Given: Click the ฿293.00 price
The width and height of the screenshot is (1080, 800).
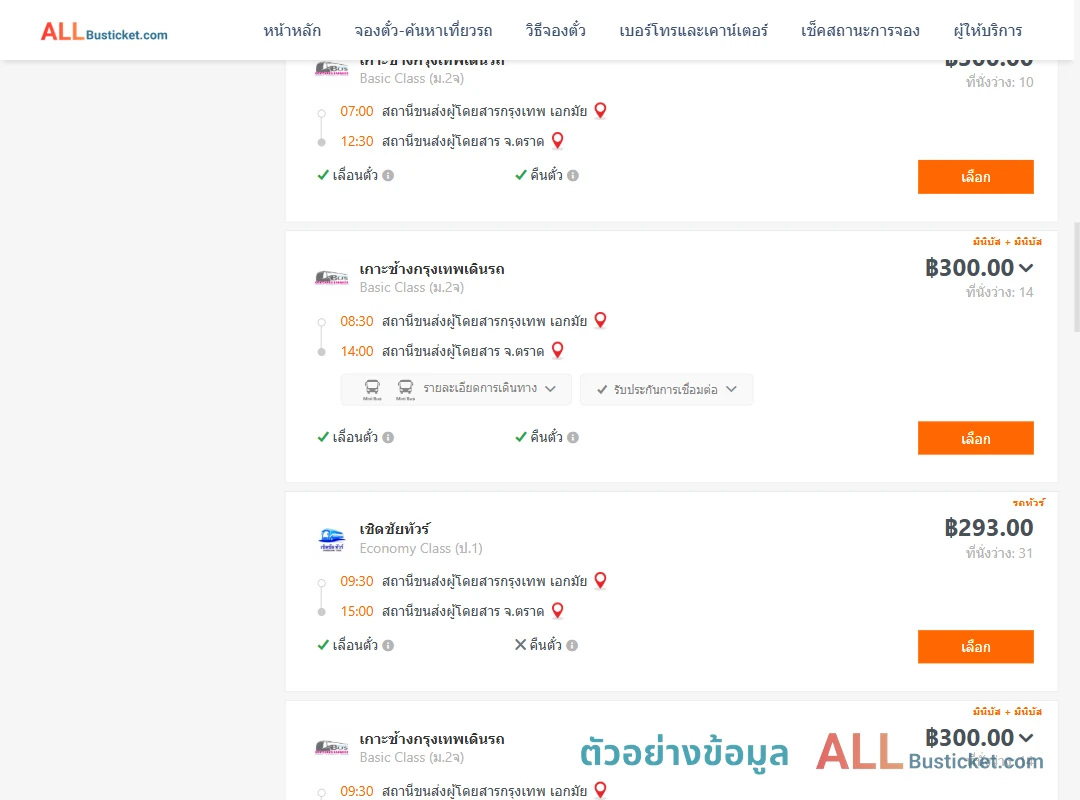Looking at the screenshot, I should tap(988, 528).
